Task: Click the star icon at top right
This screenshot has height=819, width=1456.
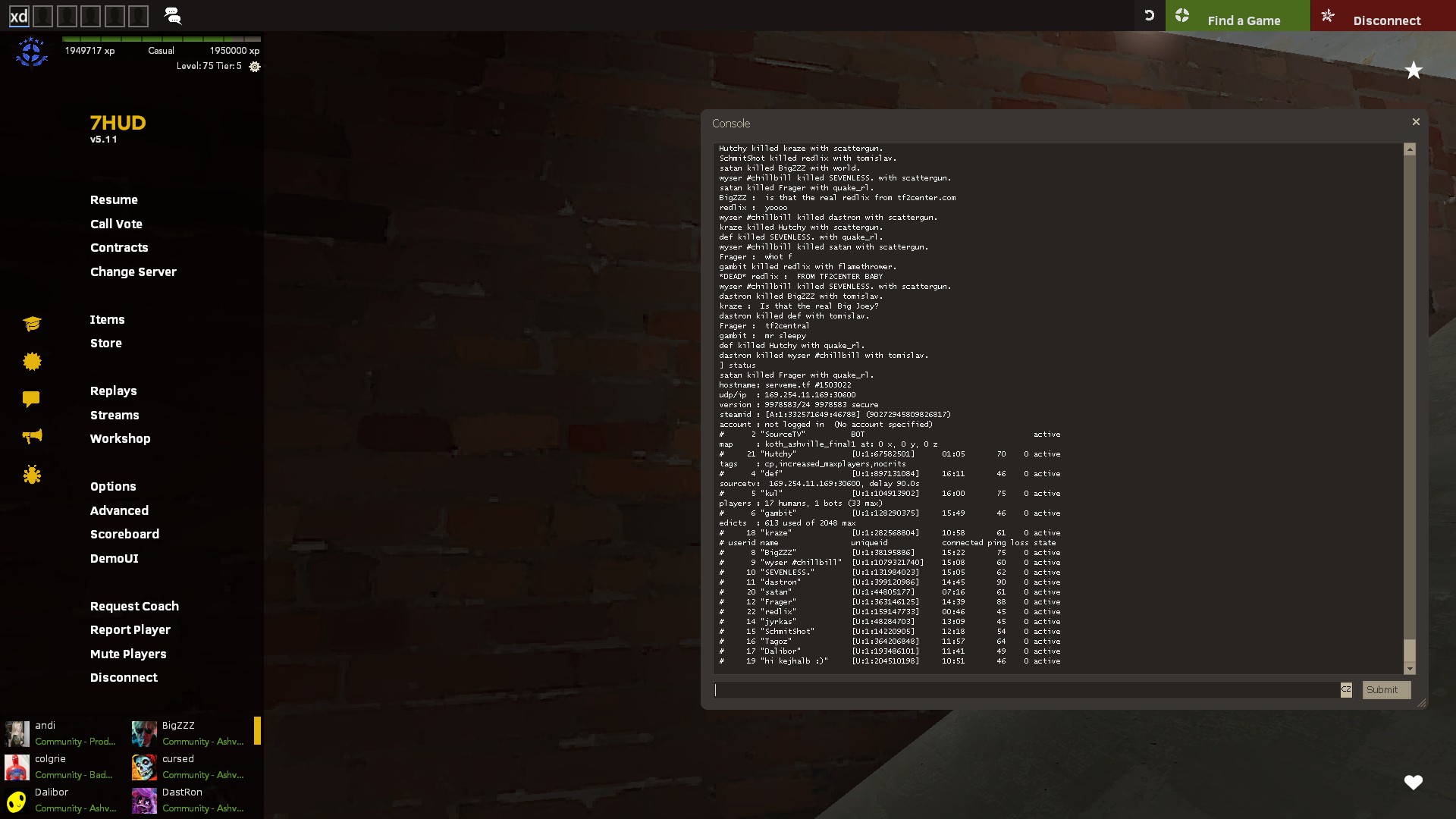Action: click(1414, 71)
